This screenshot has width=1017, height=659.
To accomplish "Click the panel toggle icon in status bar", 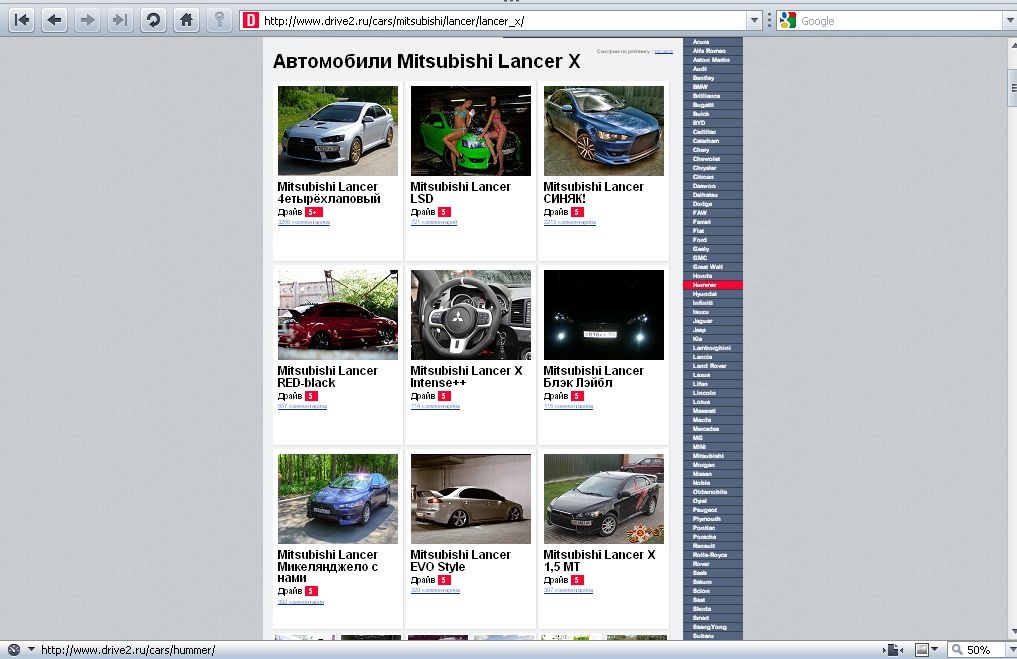I will pyautogui.click(x=14, y=649).
